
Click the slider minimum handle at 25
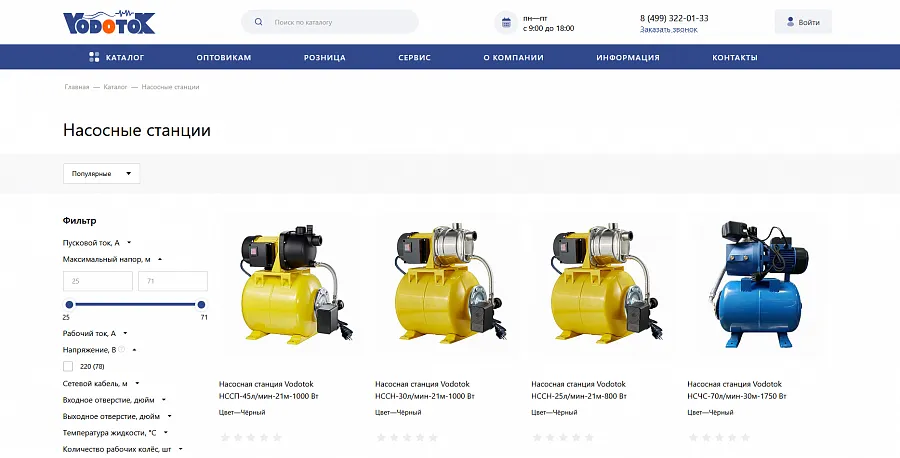coord(69,304)
